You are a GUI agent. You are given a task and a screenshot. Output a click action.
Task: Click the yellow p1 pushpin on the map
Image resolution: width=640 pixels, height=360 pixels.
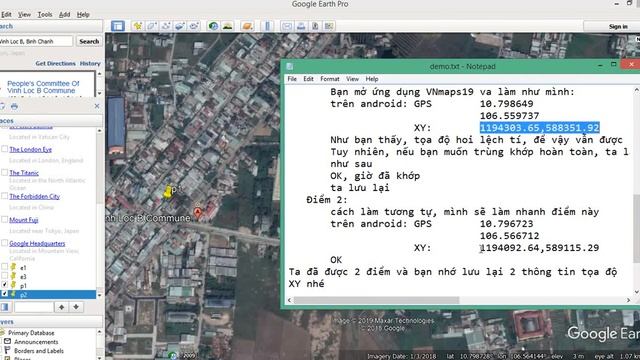(x=168, y=191)
